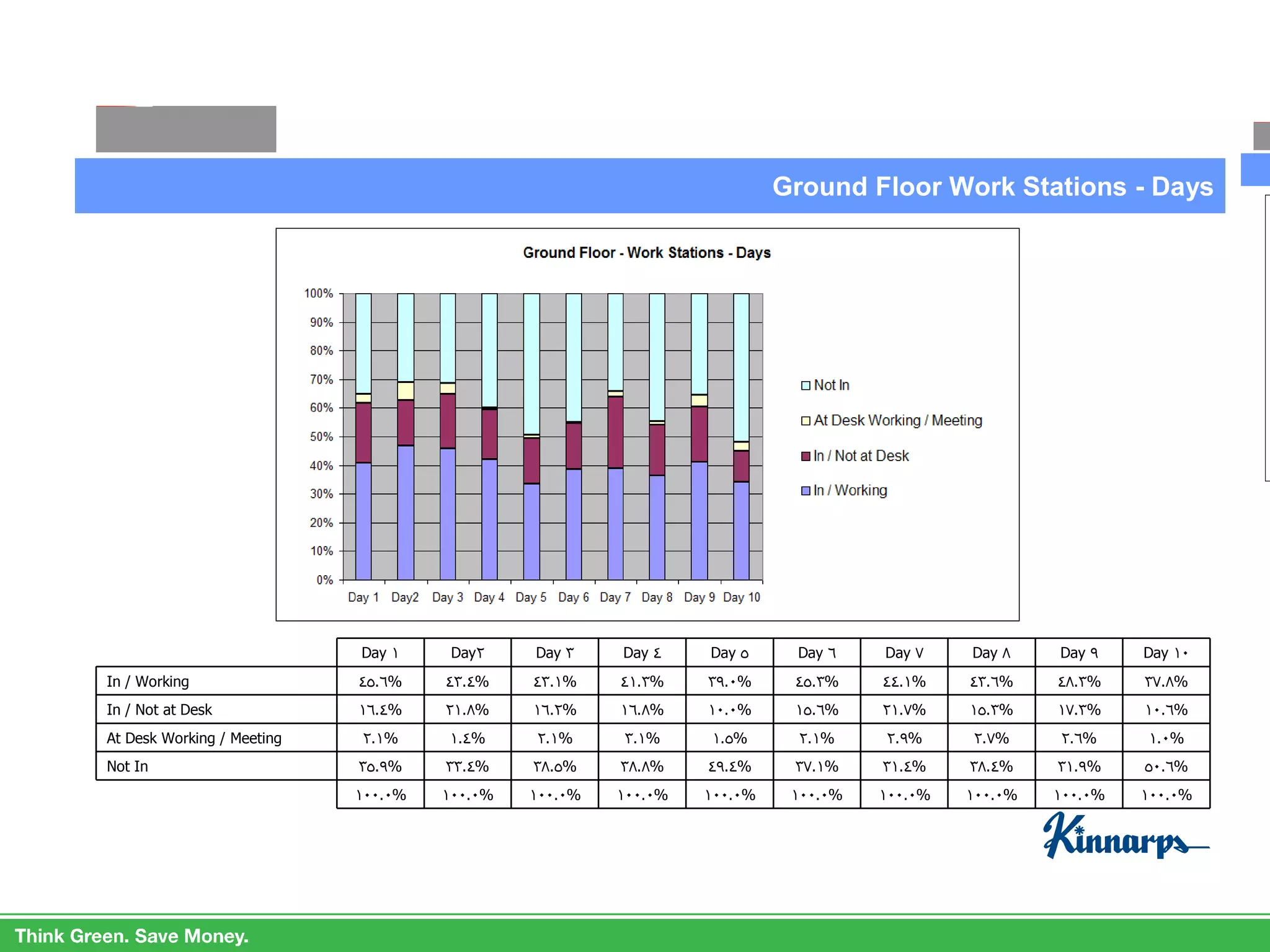The height and width of the screenshot is (952, 1270).
Task: Click the Day 7 label on chart axis
Action: coord(615,597)
